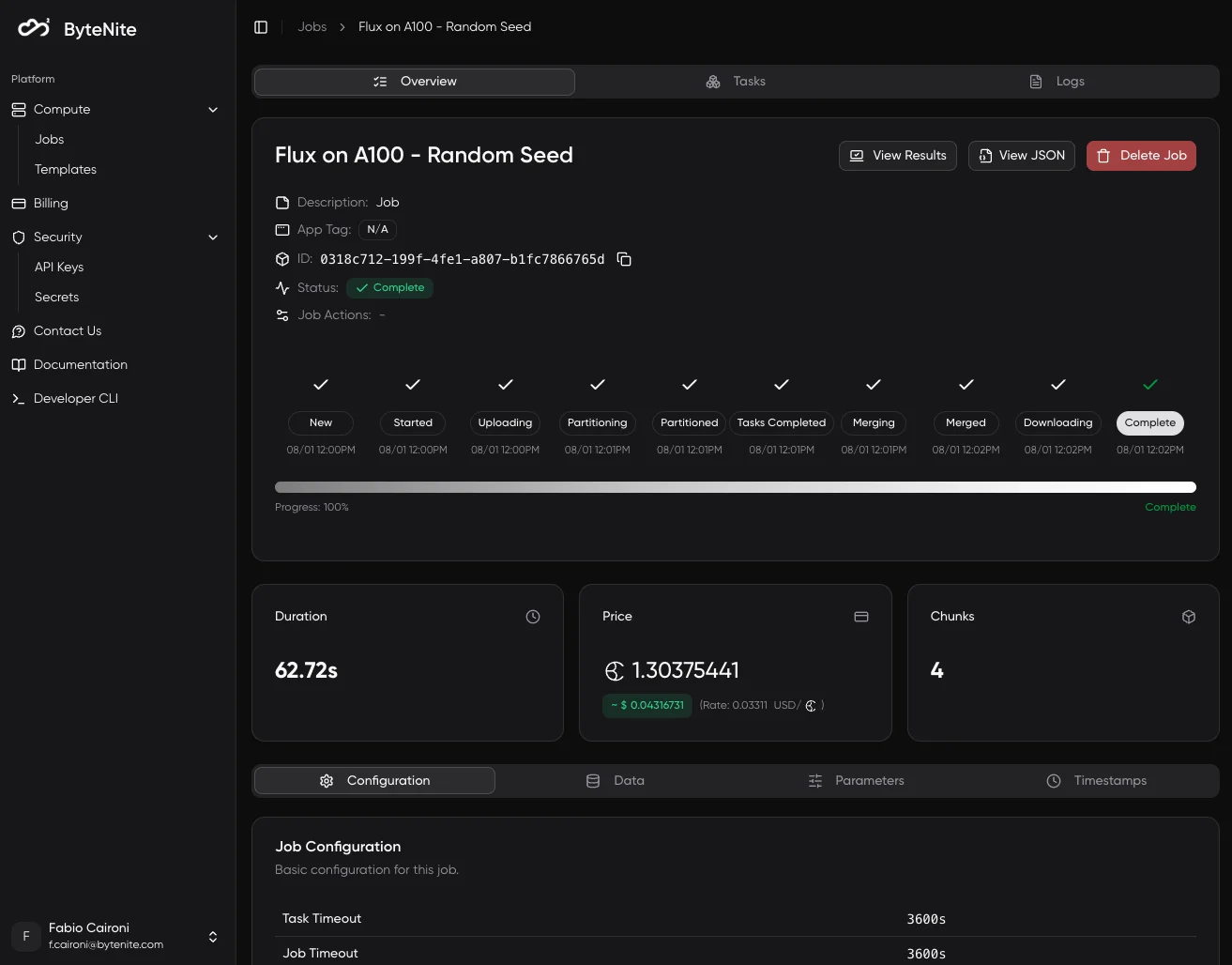1232x965 pixels.
Task: Click f.caironi@bytenite.com email text
Action: coord(106,945)
